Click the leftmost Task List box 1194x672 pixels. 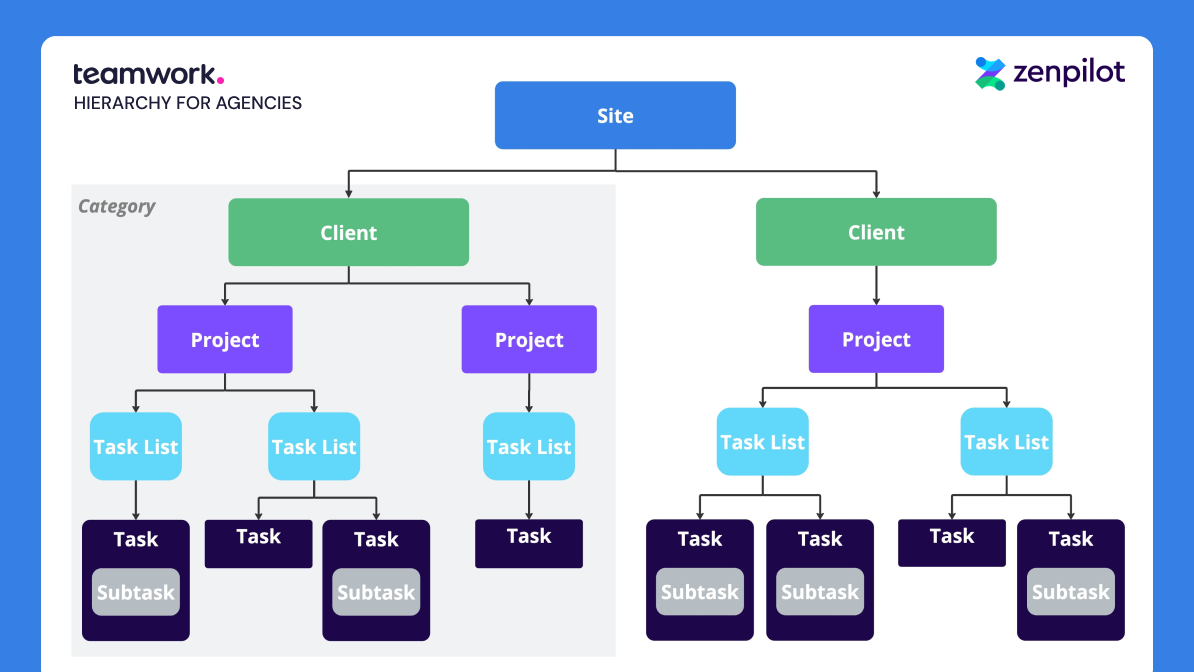[x=135, y=447]
